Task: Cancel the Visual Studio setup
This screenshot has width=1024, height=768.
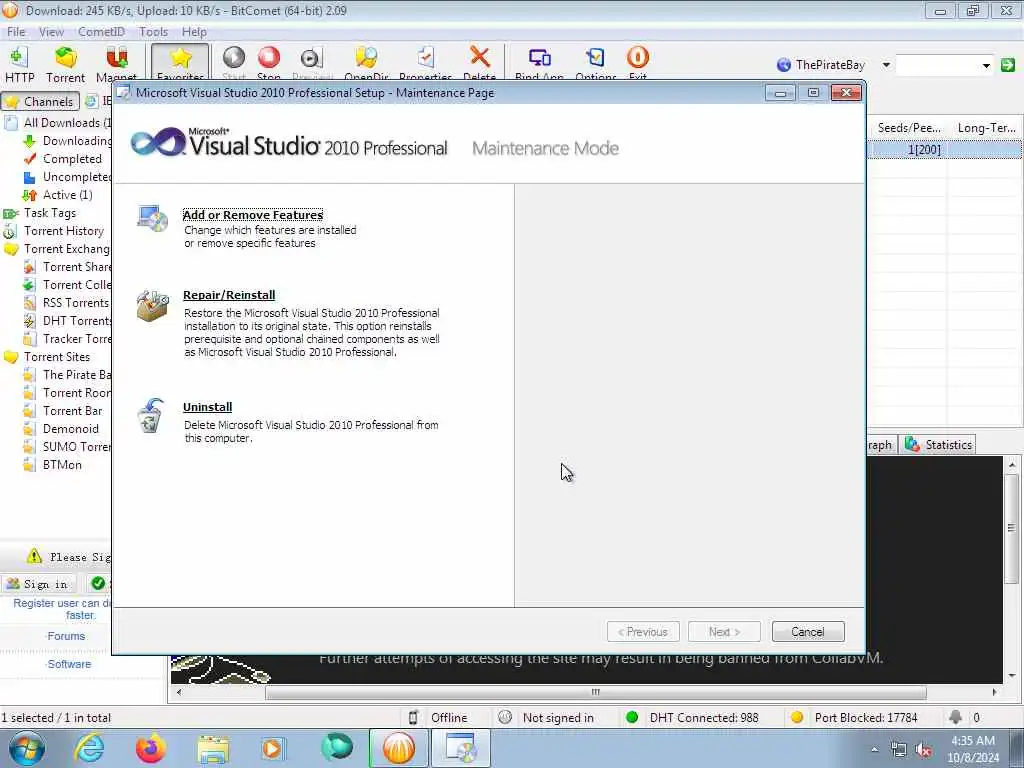Action: coord(808,632)
